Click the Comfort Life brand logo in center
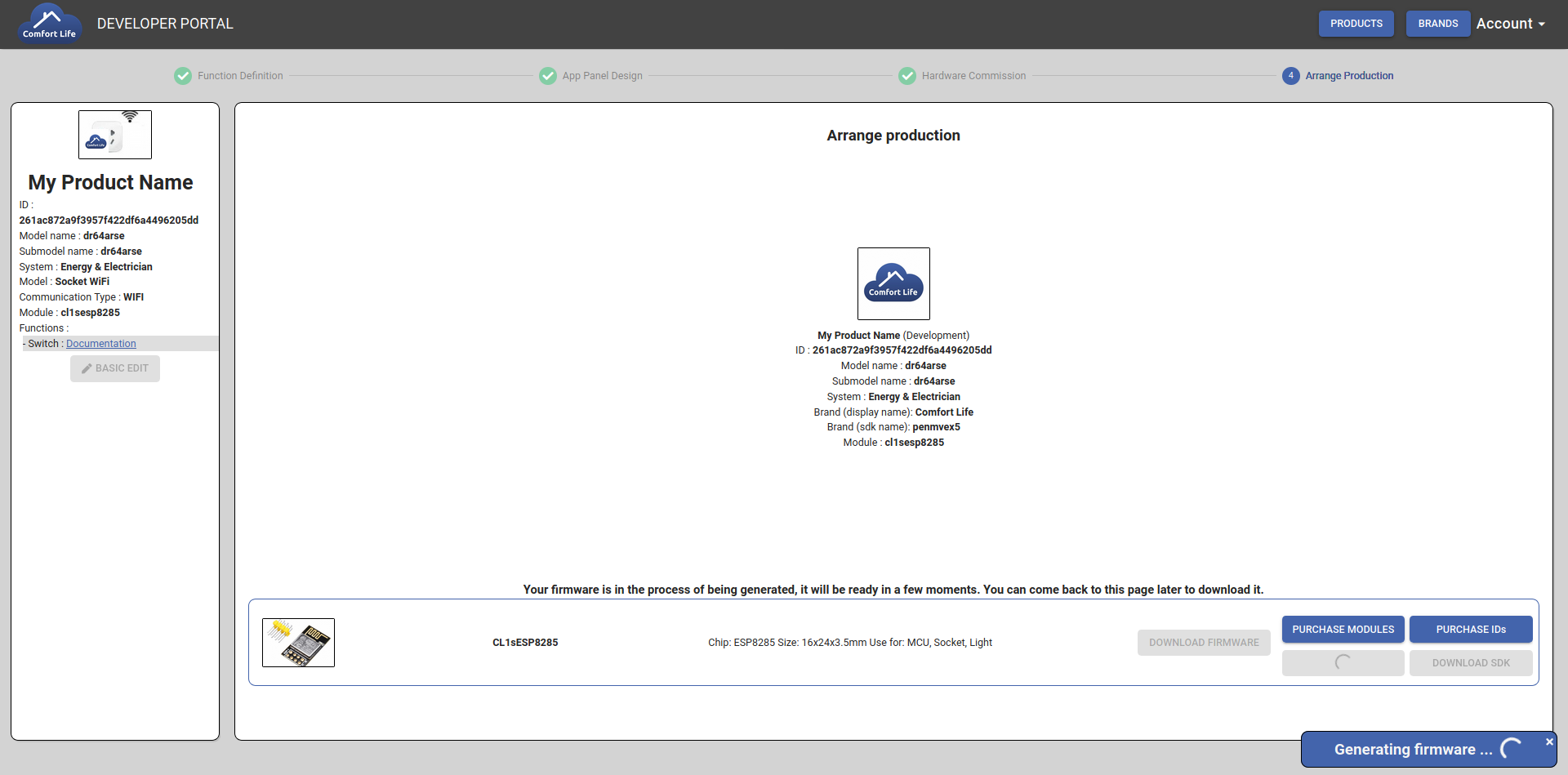 [893, 283]
